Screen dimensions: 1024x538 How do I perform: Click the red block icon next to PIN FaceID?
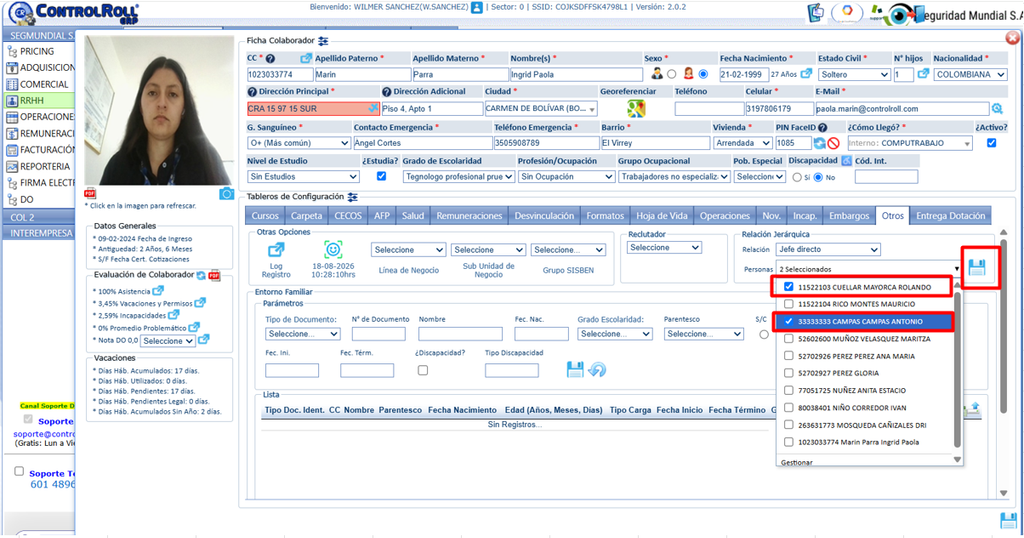coord(833,143)
